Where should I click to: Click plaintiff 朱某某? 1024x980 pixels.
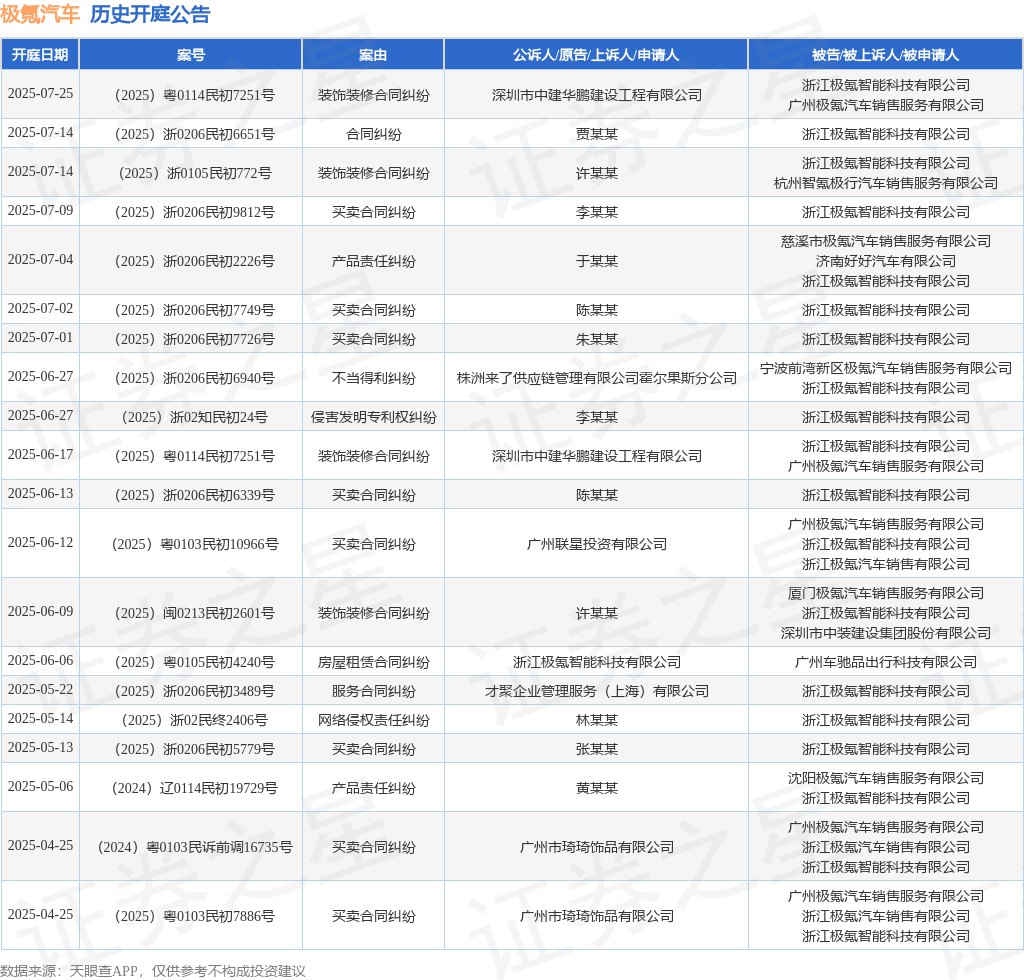pyautogui.click(x=597, y=340)
